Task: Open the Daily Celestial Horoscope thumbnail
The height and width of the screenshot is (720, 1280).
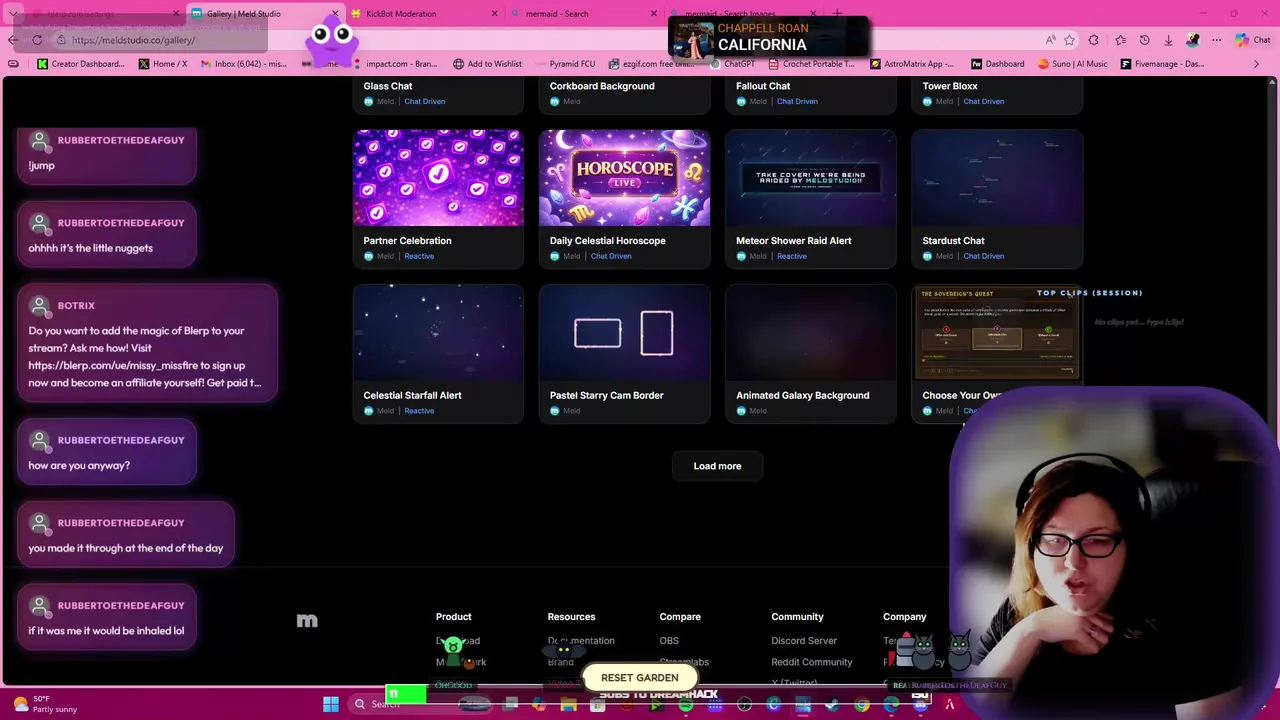Action: pyautogui.click(x=624, y=178)
